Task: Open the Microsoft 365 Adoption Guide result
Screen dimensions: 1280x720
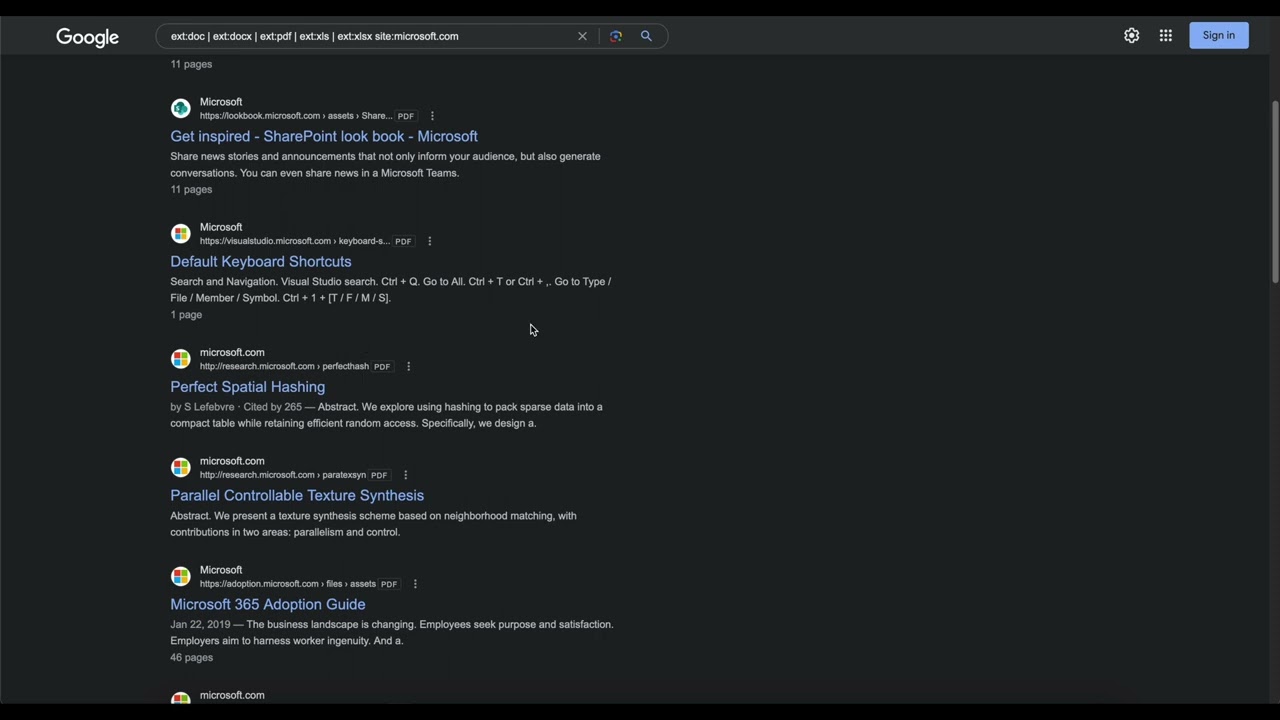Action: tap(267, 604)
